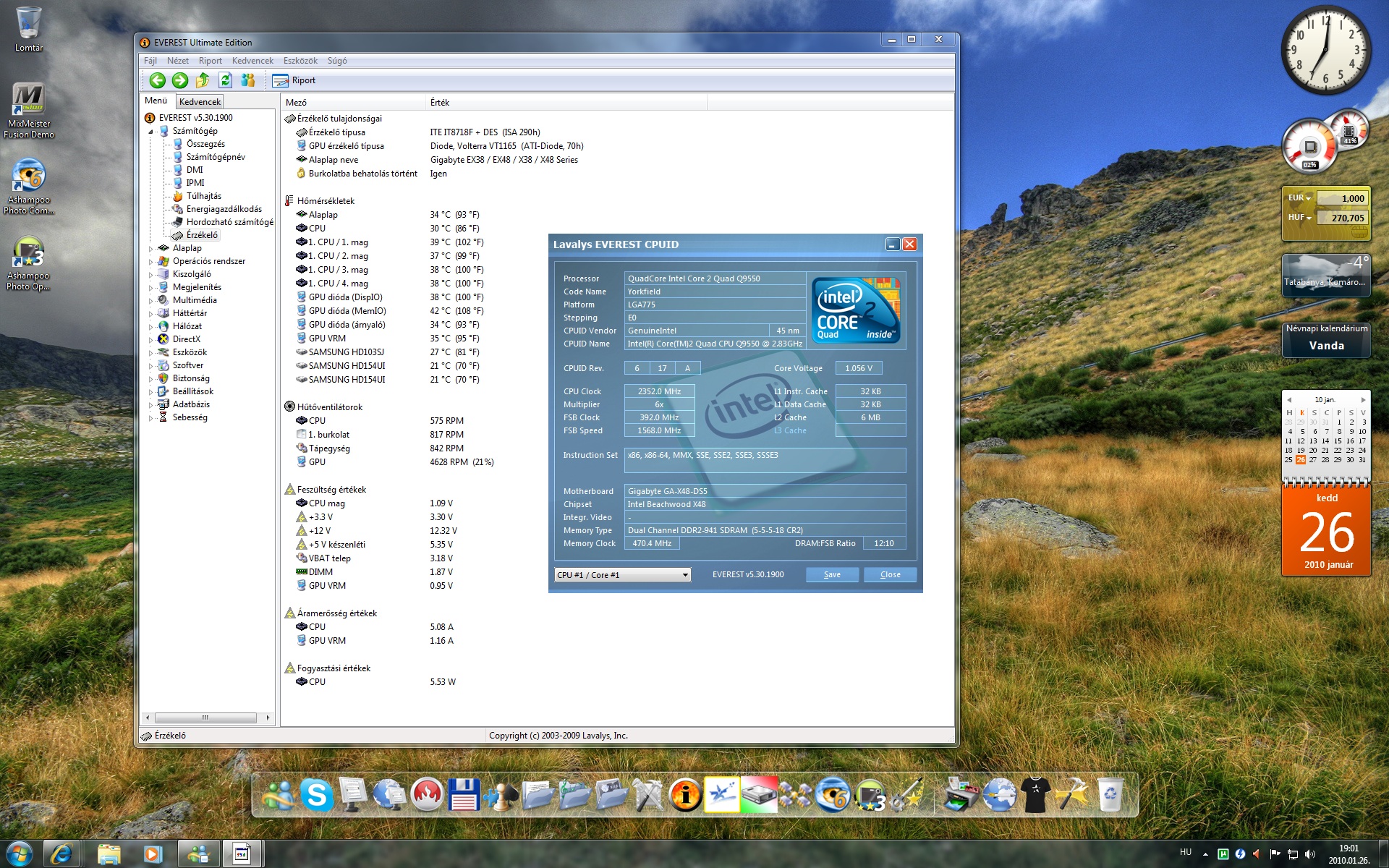Select Számítógépnév tree item
Image resolution: width=1389 pixels, height=868 pixels.
tap(216, 157)
